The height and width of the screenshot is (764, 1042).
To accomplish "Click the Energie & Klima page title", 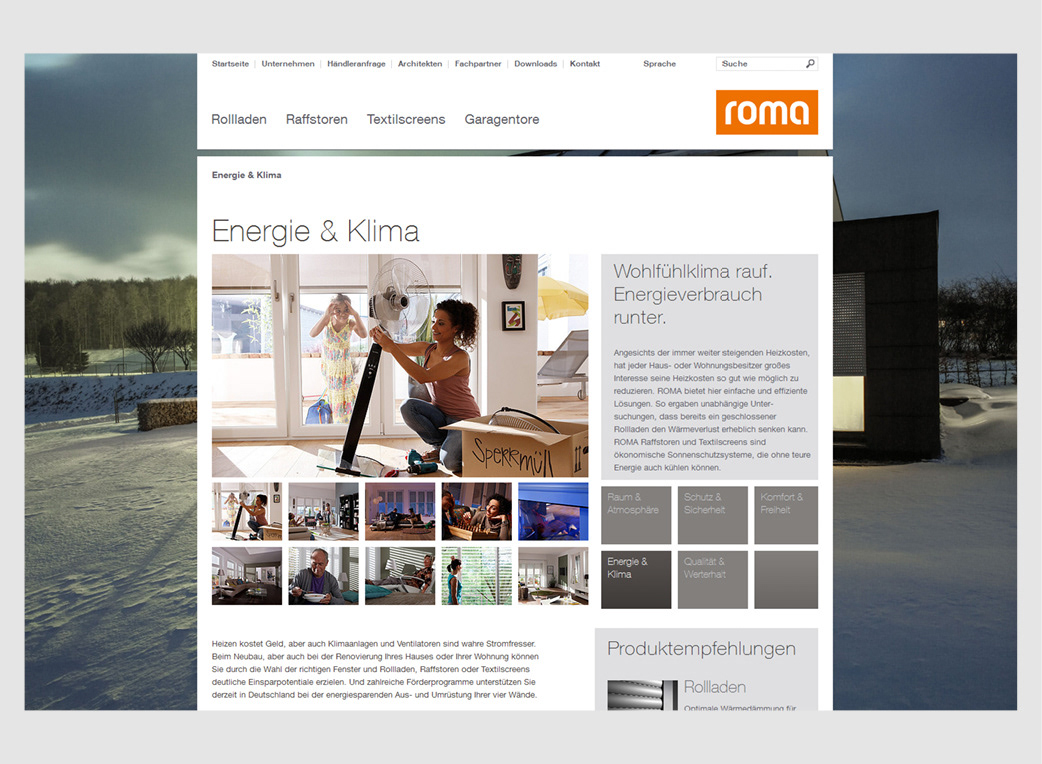I will point(316,231).
